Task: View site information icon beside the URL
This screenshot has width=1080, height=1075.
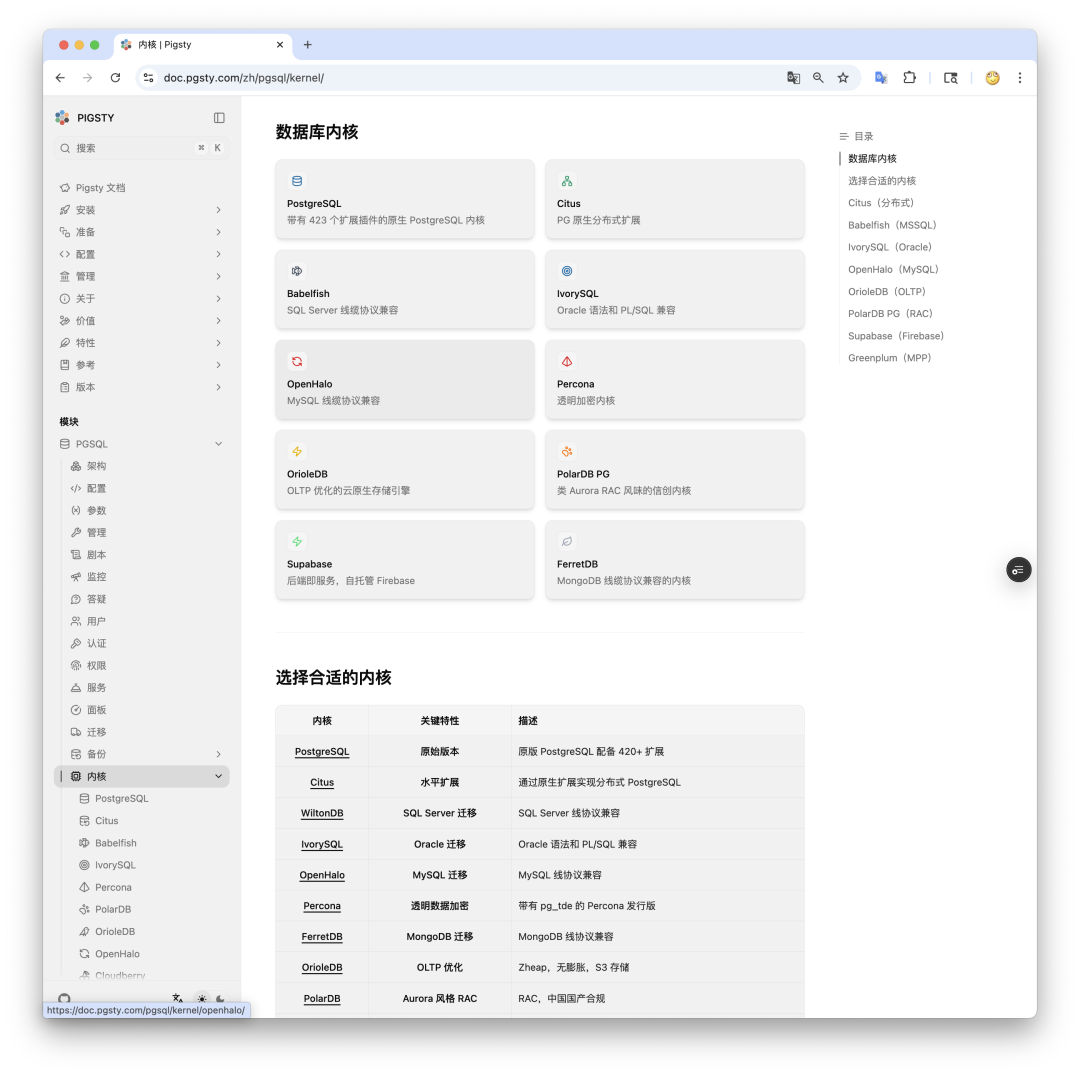Action: [148, 78]
